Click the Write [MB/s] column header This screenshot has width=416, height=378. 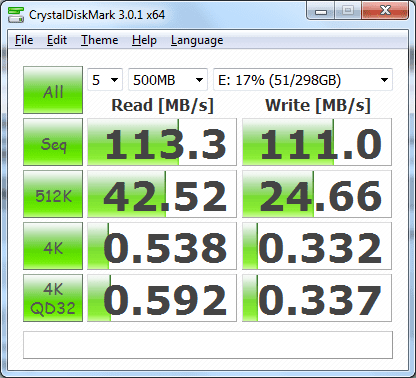(x=318, y=105)
